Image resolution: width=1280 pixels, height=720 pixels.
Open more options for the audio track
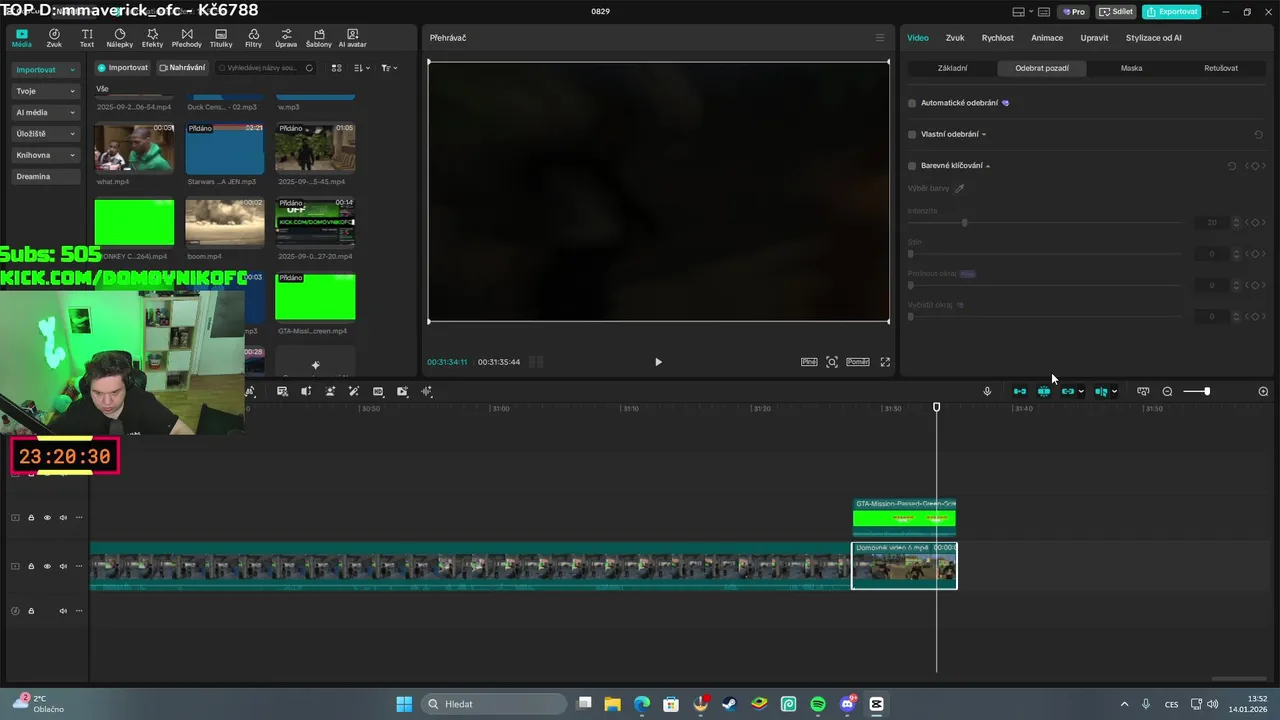coord(79,611)
